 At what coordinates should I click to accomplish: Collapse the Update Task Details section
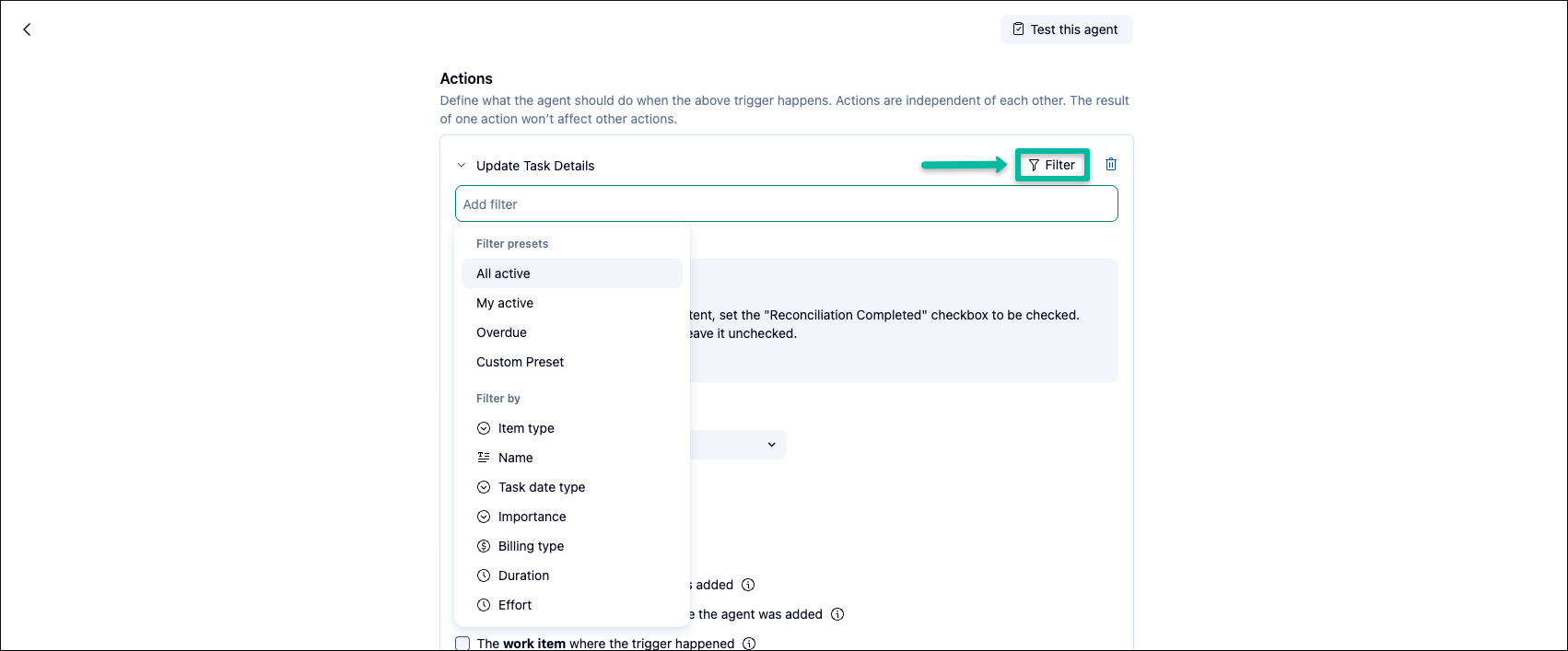point(462,166)
